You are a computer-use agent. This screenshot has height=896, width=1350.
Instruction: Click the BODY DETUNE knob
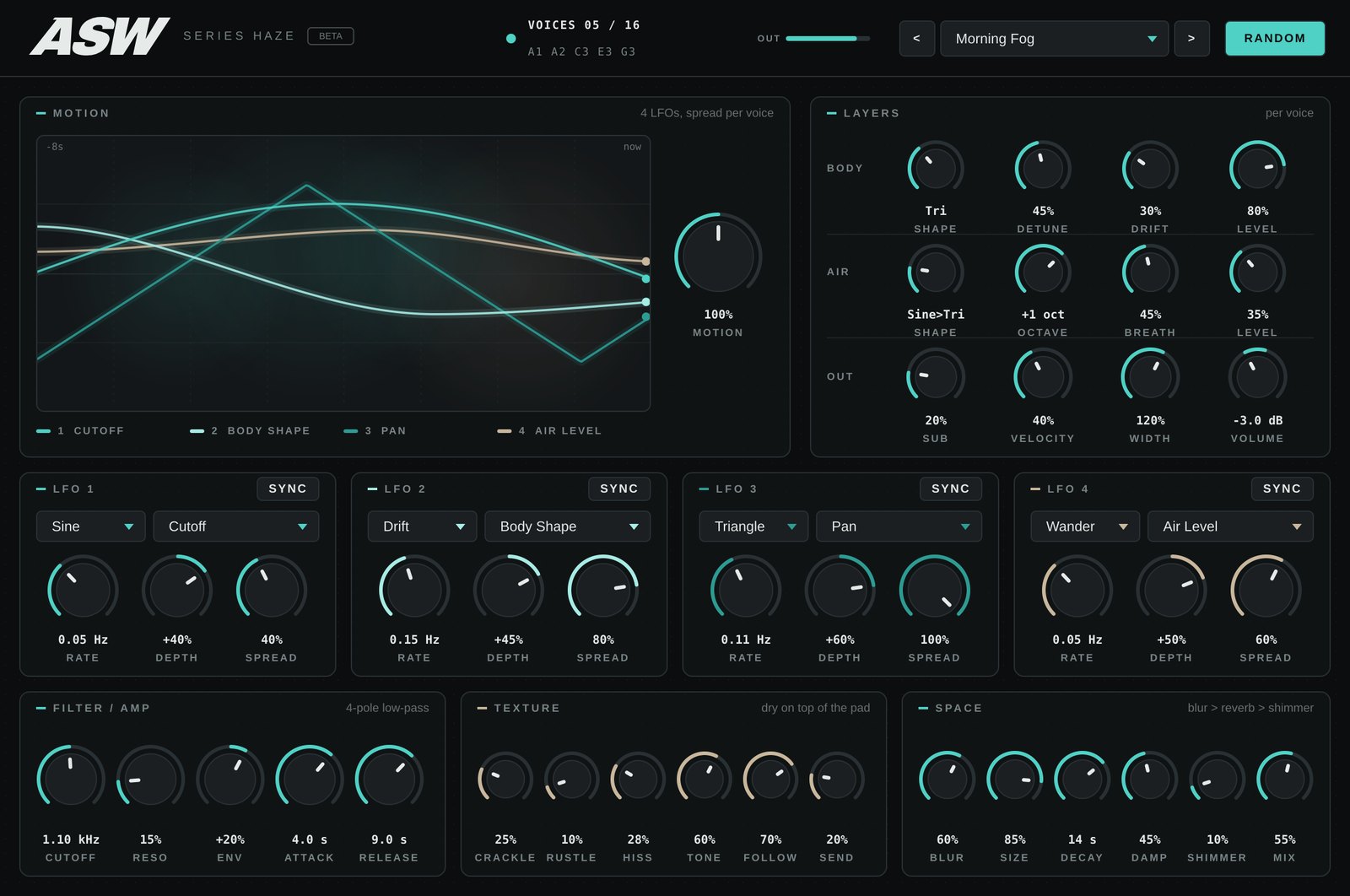[x=1043, y=168]
